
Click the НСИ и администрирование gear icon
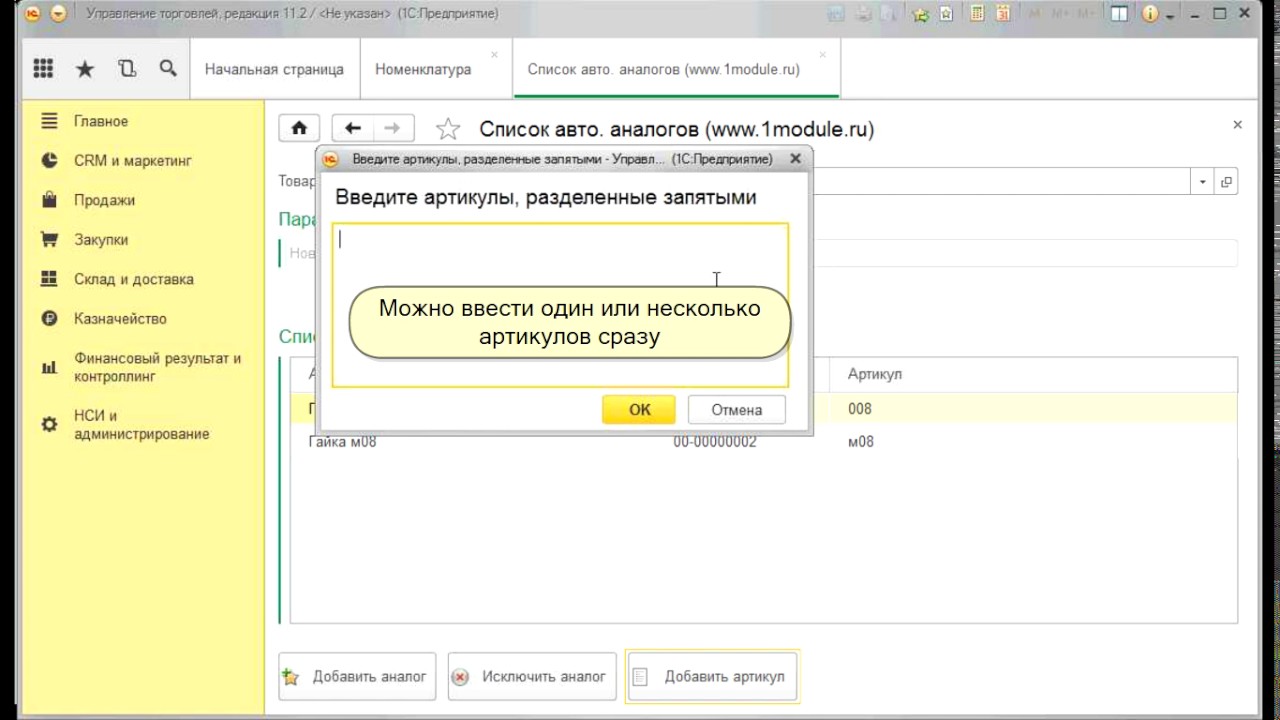click(49, 425)
